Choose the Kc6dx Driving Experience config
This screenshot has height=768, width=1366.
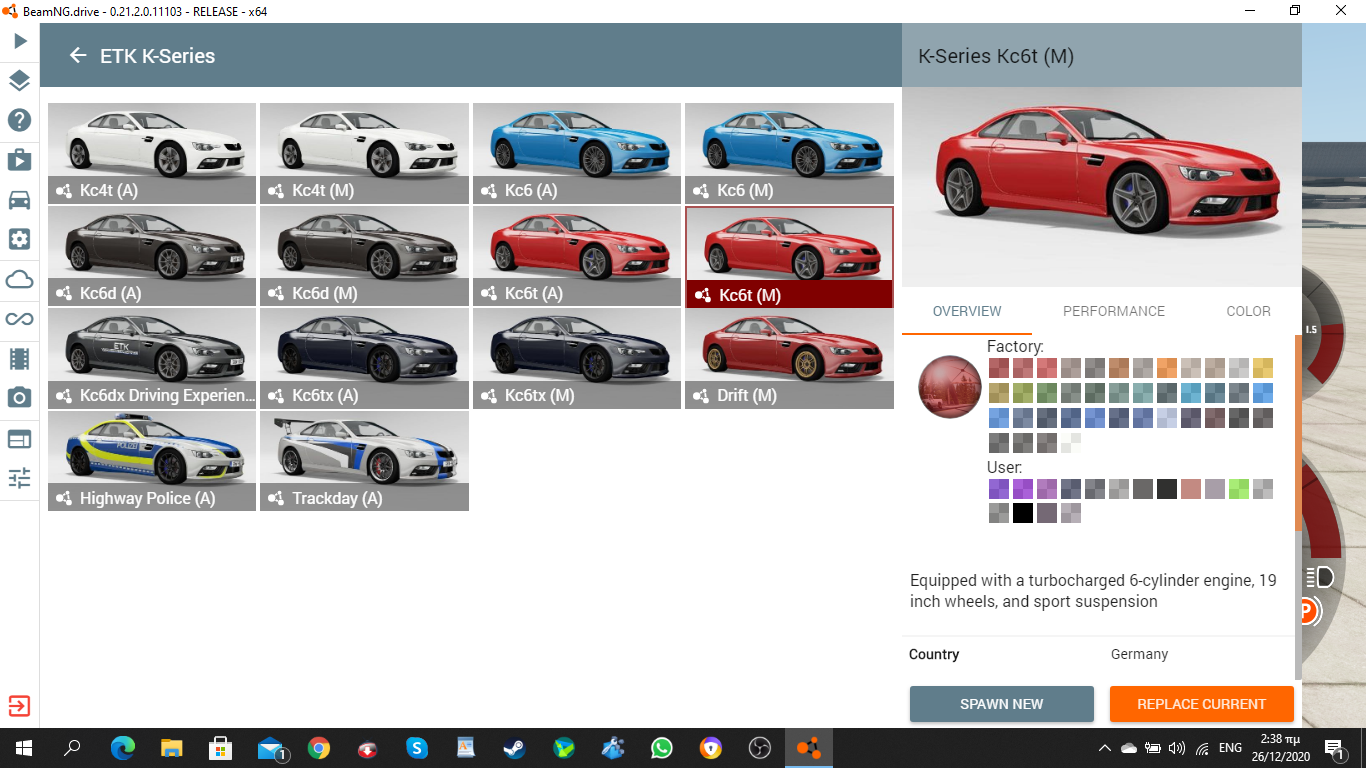pyautogui.click(x=152, y=359)
